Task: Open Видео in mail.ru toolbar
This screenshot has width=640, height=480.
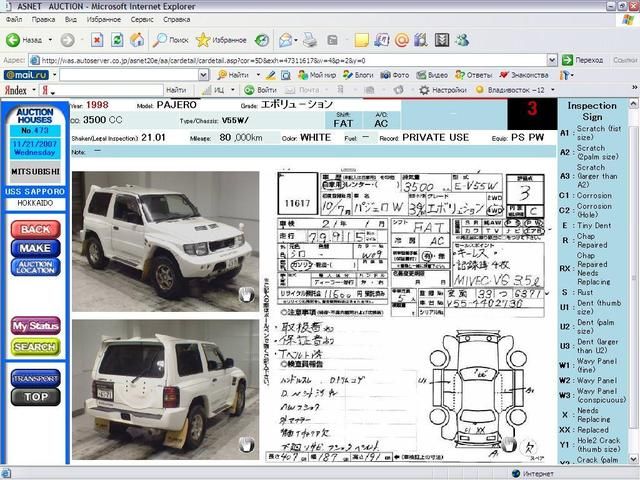Action: (432, 75)
